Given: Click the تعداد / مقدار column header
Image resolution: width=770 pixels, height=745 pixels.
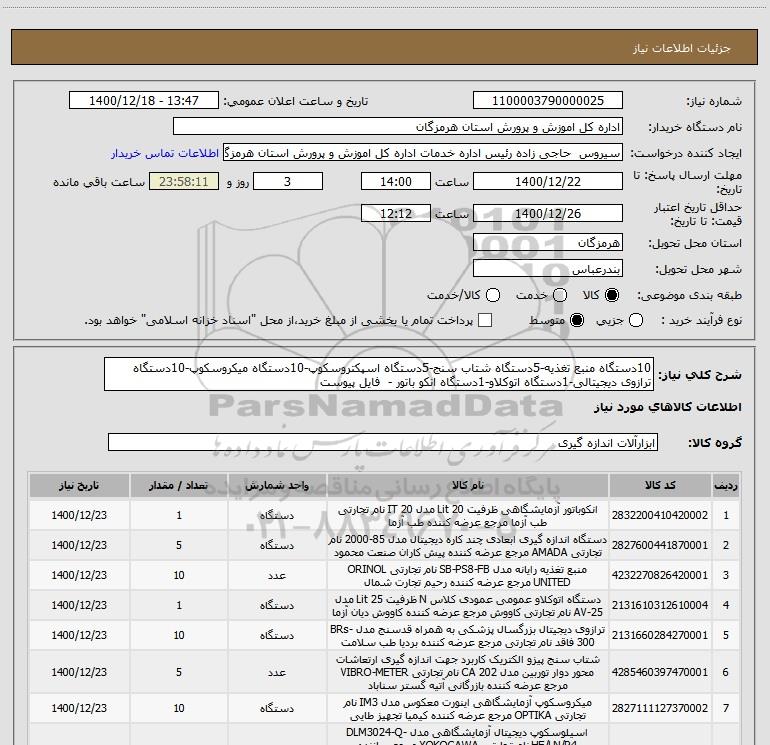Looking at the screenshot, I should point(179,486).
